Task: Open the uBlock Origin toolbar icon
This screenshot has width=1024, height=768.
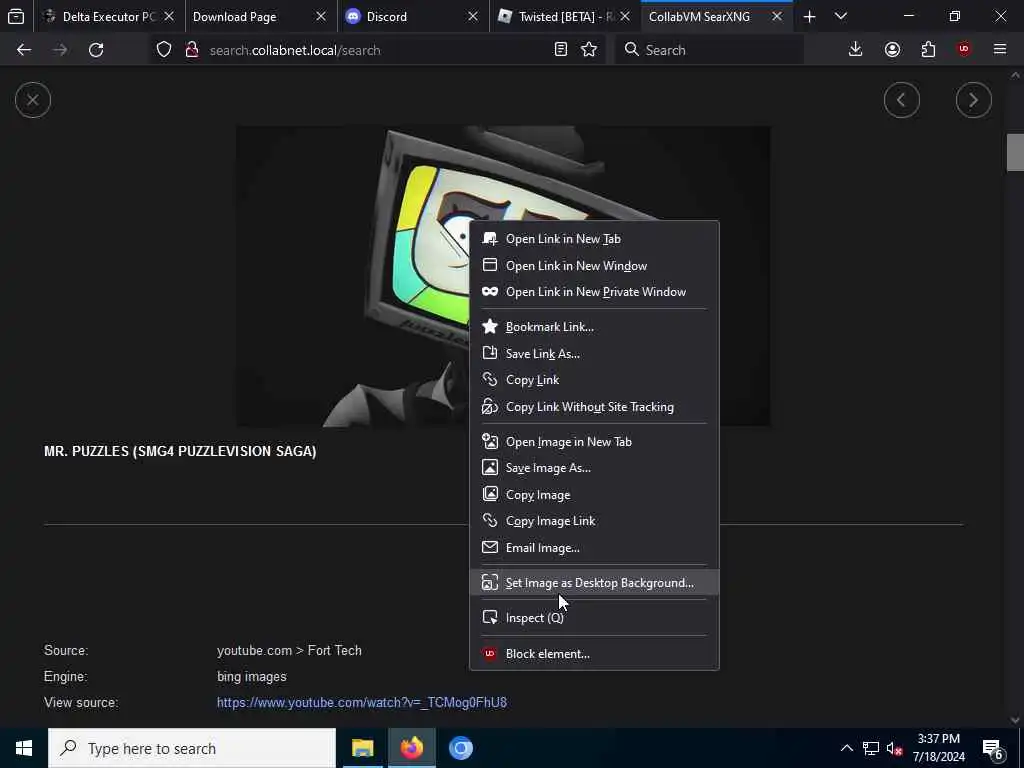Action: (x=964, y=50)
